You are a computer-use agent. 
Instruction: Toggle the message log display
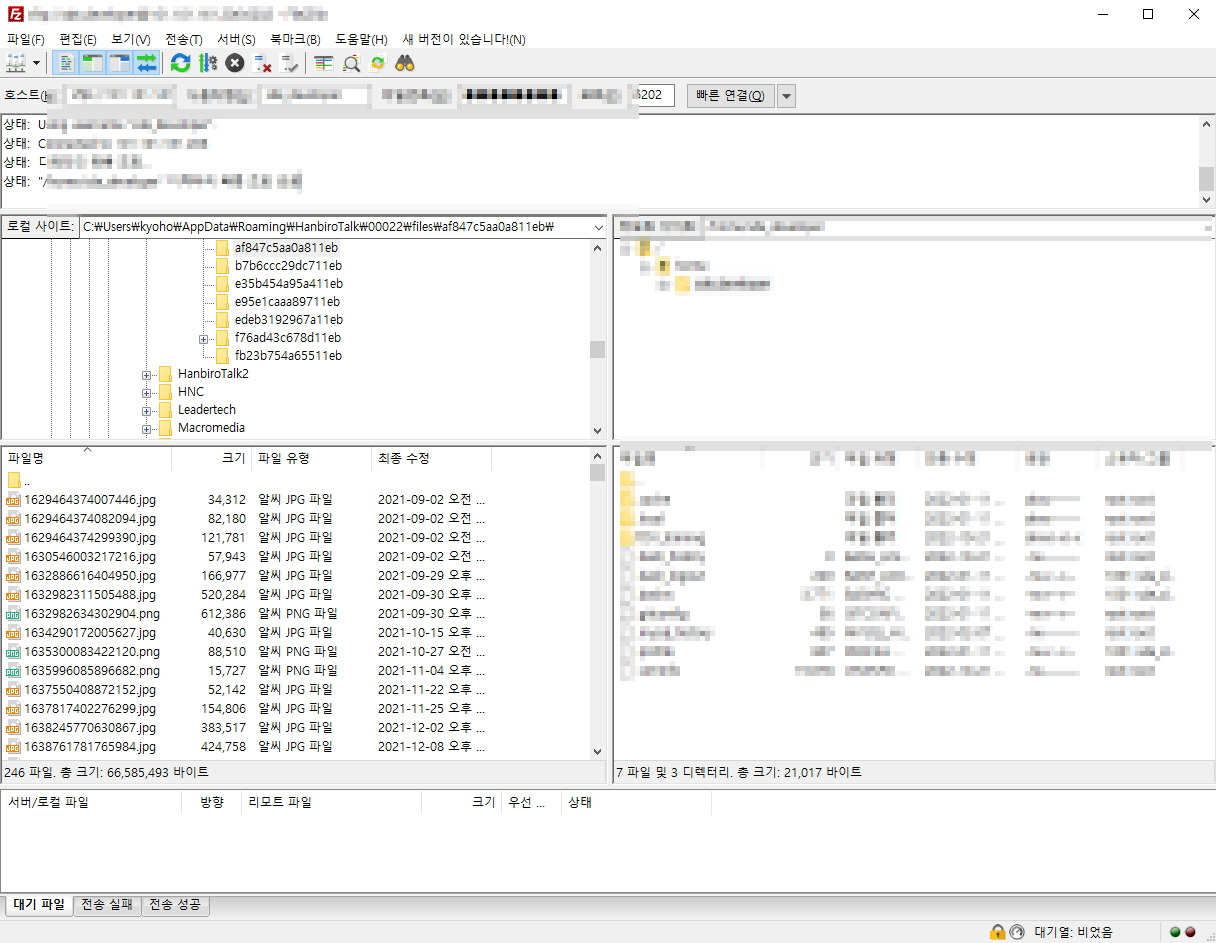coord(65,63)
